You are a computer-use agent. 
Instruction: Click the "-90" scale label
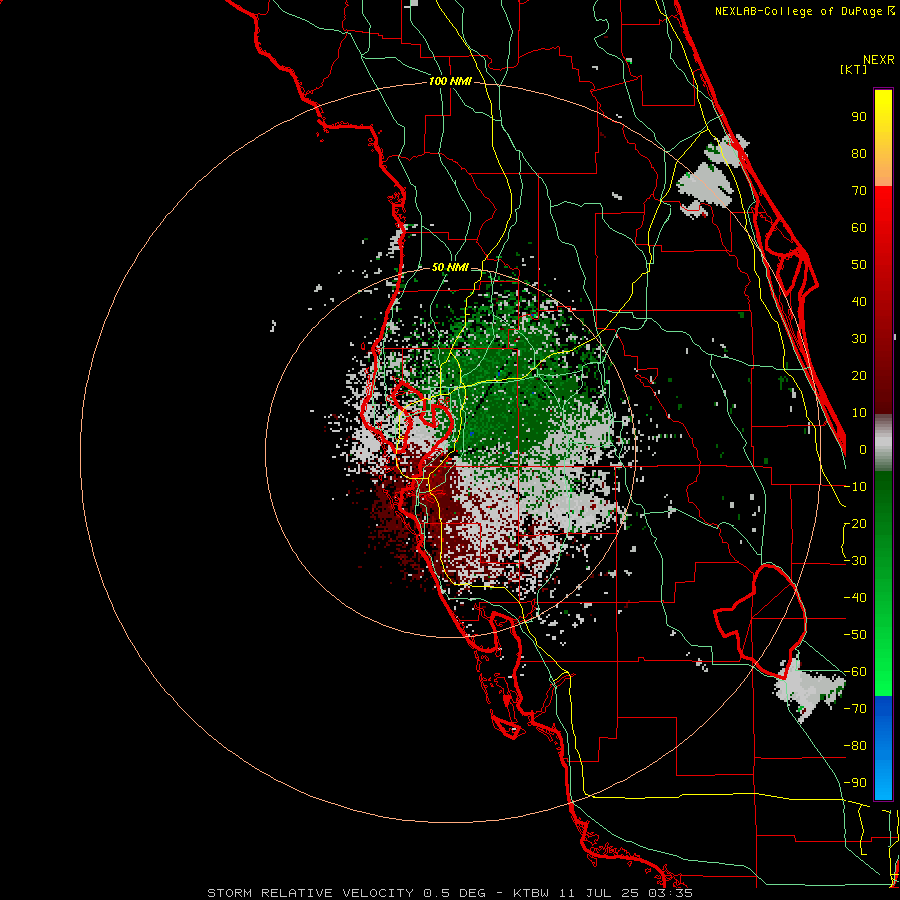pyautogui.click(x=856, y=783)
